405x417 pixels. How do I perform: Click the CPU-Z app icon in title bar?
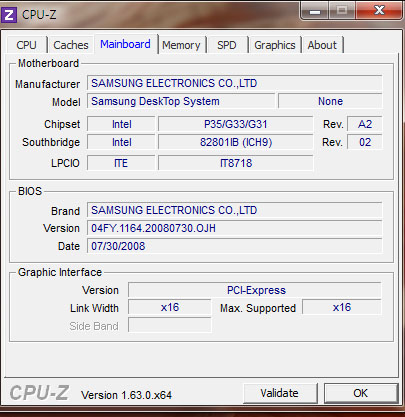coord(9,15)
